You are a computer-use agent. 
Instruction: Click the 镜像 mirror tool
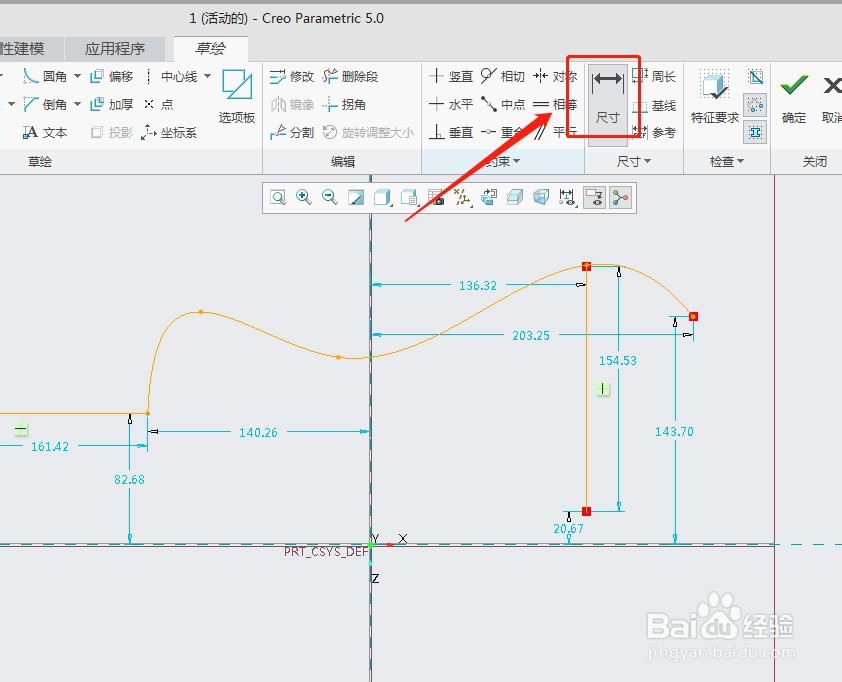click(x=291, y=104)
